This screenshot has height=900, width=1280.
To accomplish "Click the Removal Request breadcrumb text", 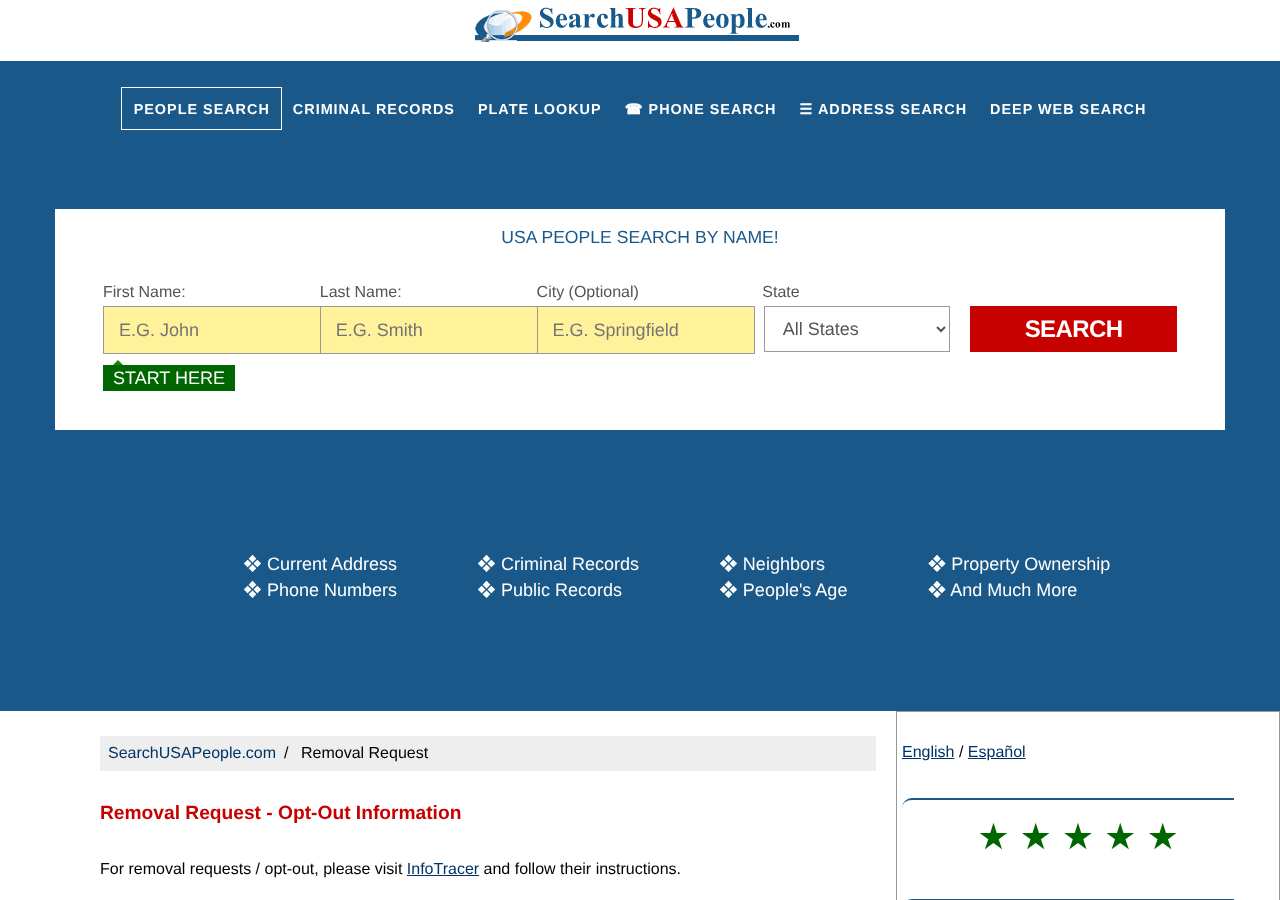I will (x=364, y=753).
